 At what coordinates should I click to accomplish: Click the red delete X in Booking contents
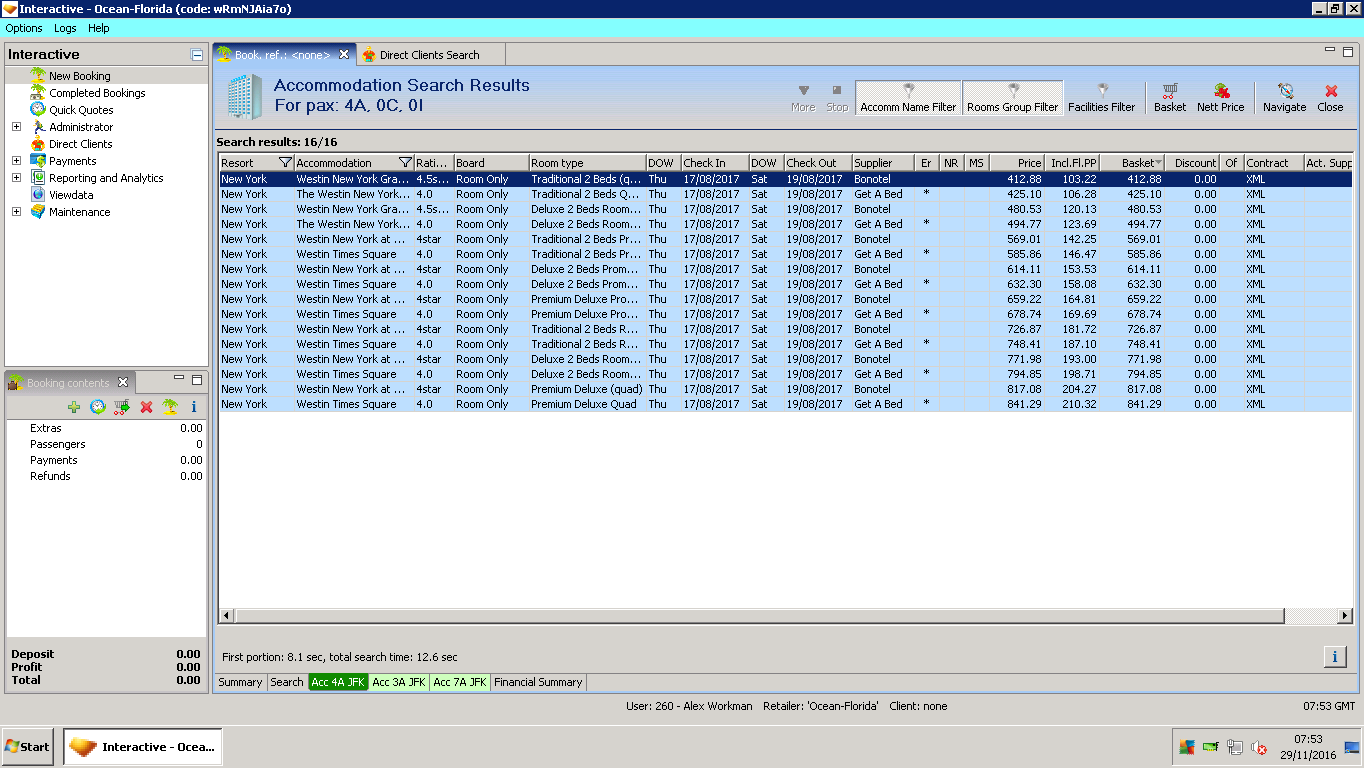[146, 407]
